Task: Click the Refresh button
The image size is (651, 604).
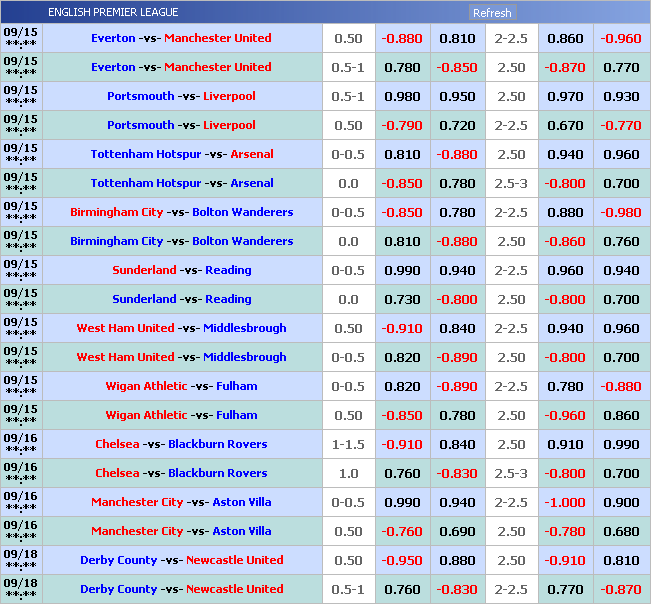Action: (x=491, y=13)
